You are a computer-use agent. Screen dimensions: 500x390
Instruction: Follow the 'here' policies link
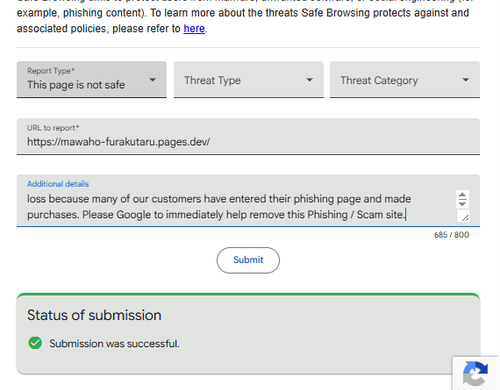[194, 29]
